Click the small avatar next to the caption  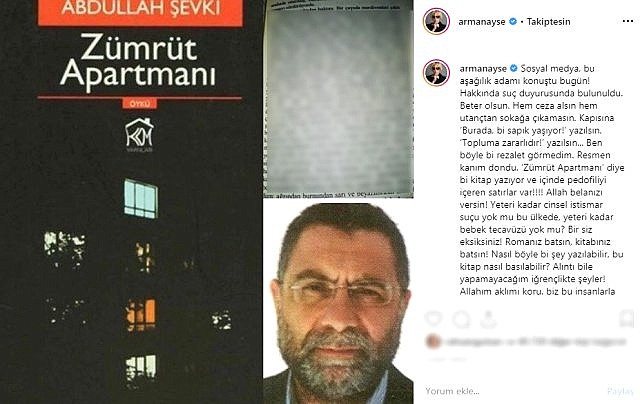point(436,73)
